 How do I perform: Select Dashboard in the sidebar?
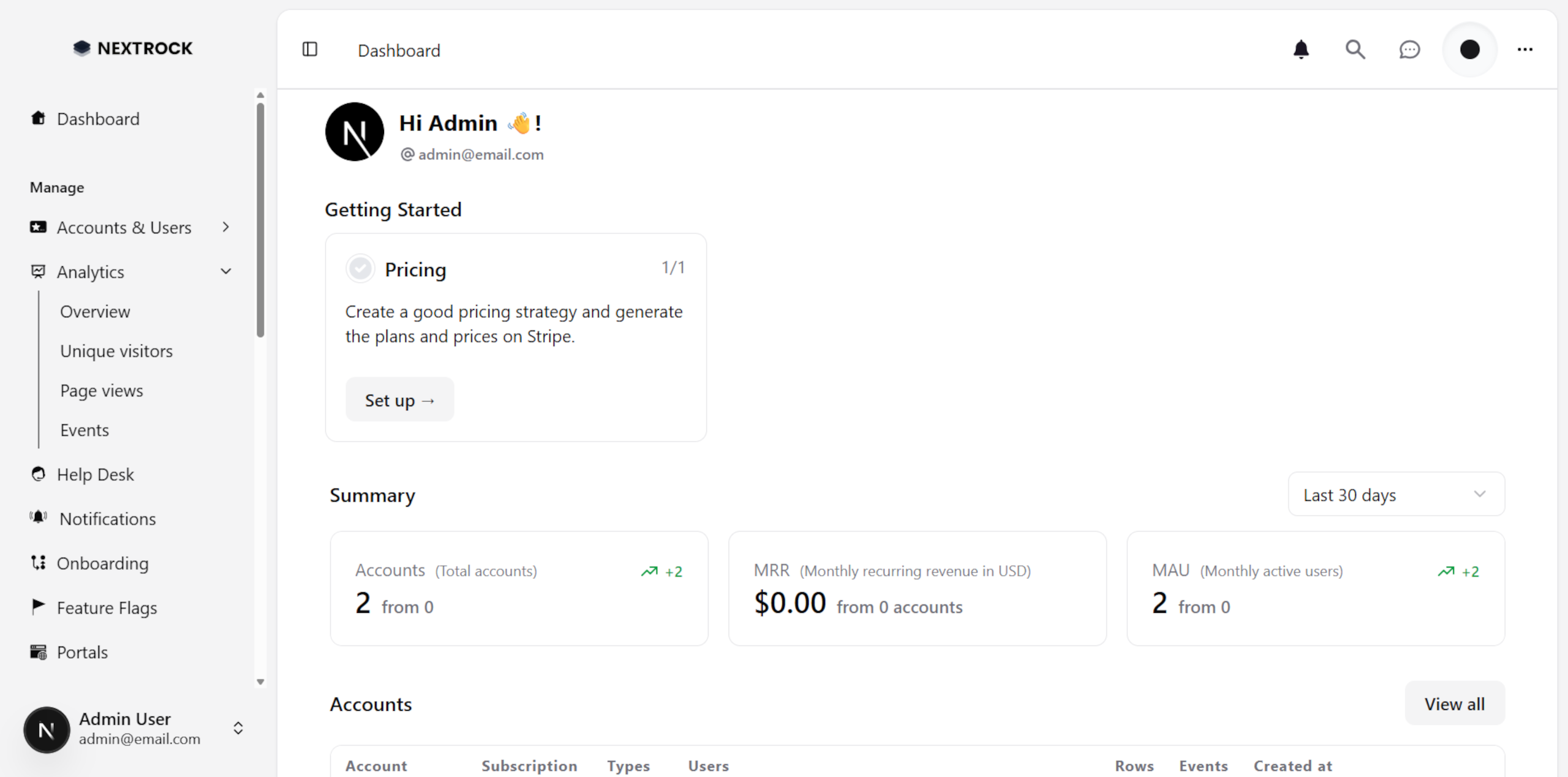tap(98, 119)
